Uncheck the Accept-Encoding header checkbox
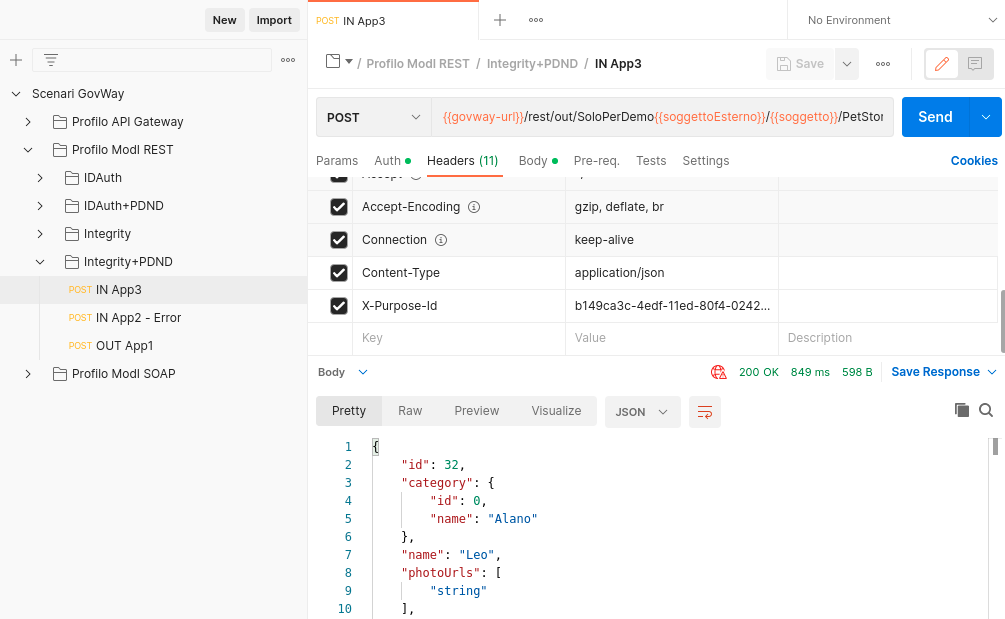Viewport: 1005px width, 619px height. click(x=338, y=207)
